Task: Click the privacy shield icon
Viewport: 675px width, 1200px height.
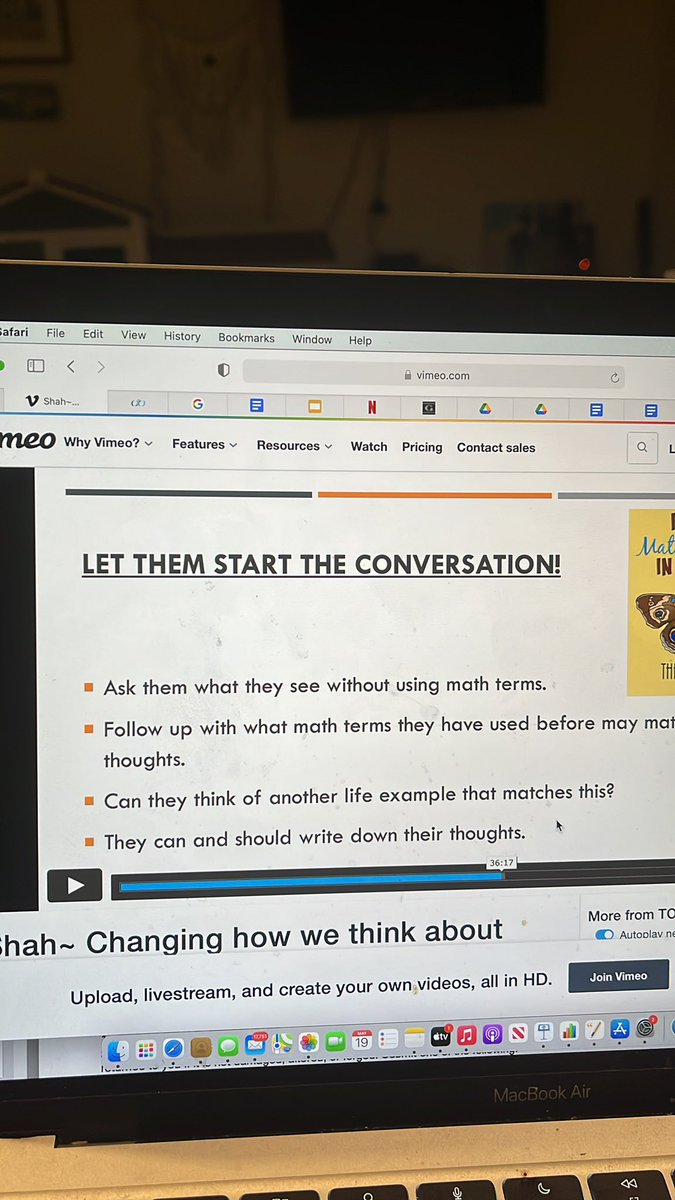Action: (223, 370)
